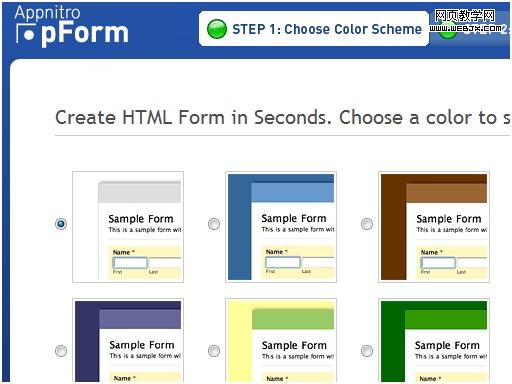Open the Step 1: Choose Color Scheme tab
512x384 pixels.
314,29
